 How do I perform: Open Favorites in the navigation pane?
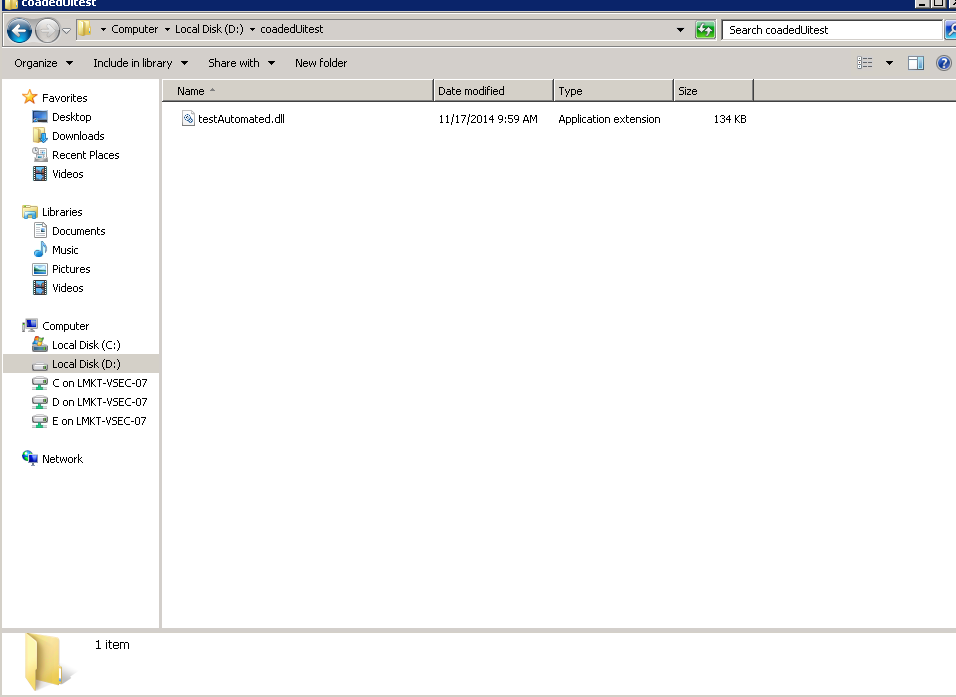click(65, 98)
